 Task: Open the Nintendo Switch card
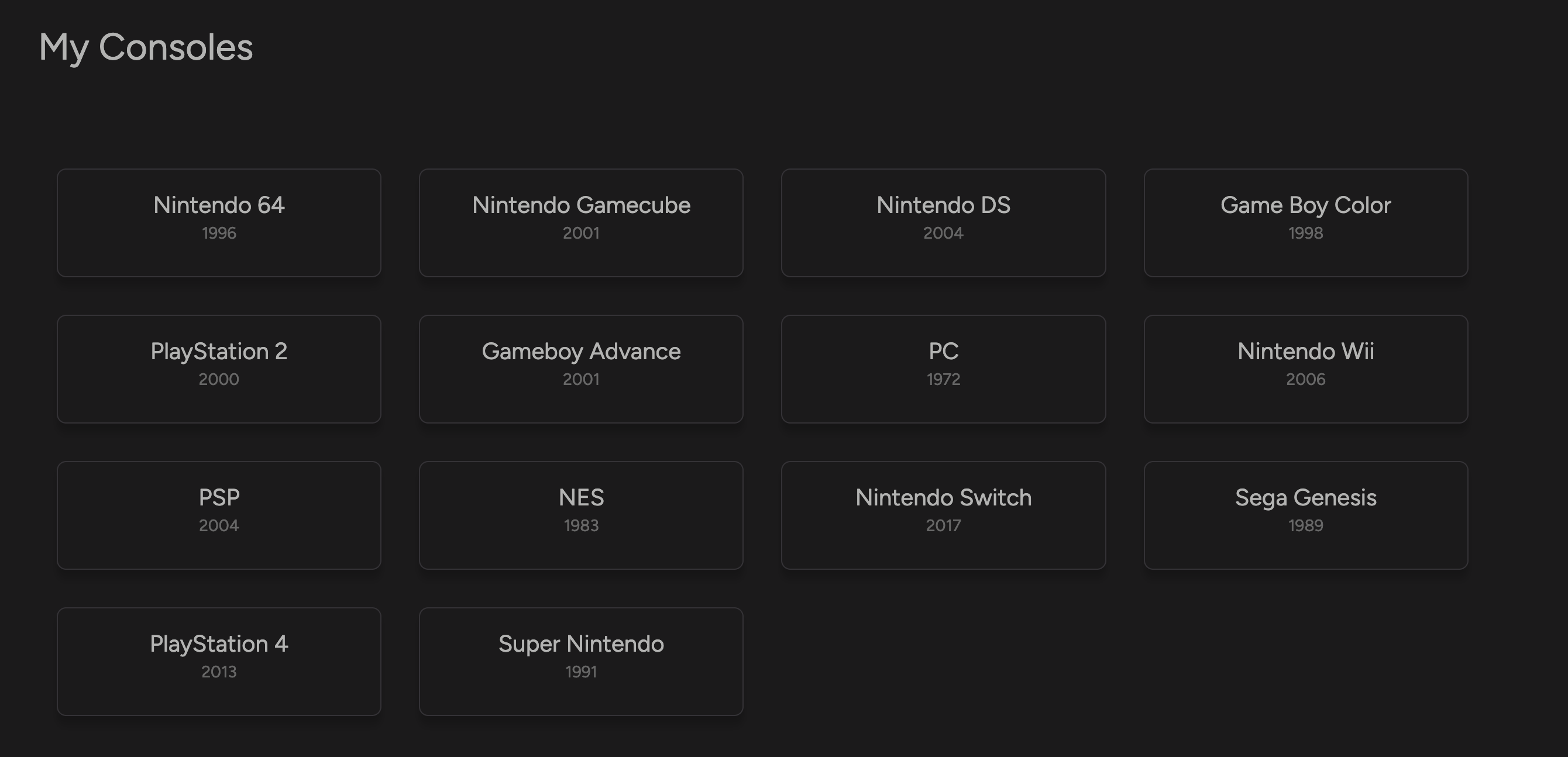tap(944, 515)
